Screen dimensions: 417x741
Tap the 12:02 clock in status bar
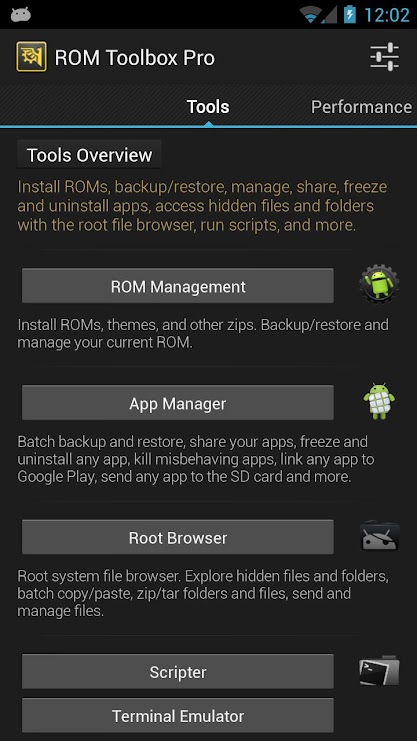[x=386, y=15]
